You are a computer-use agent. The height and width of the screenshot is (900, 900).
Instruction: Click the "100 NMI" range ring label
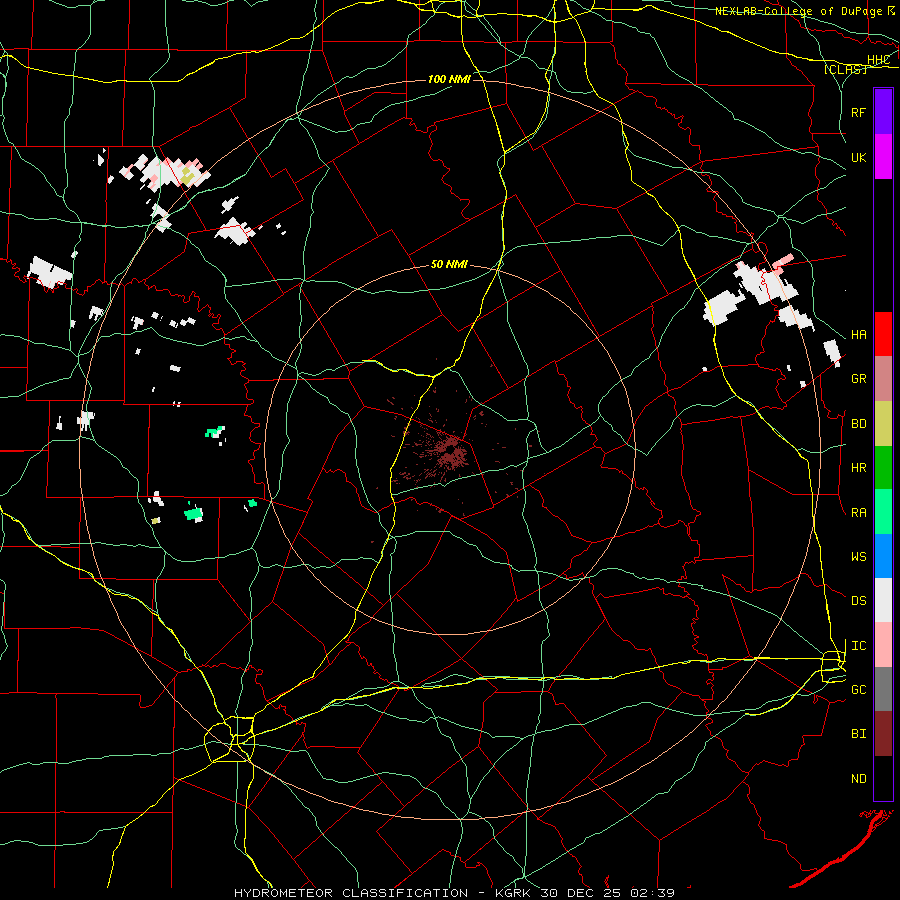[449, 79]
